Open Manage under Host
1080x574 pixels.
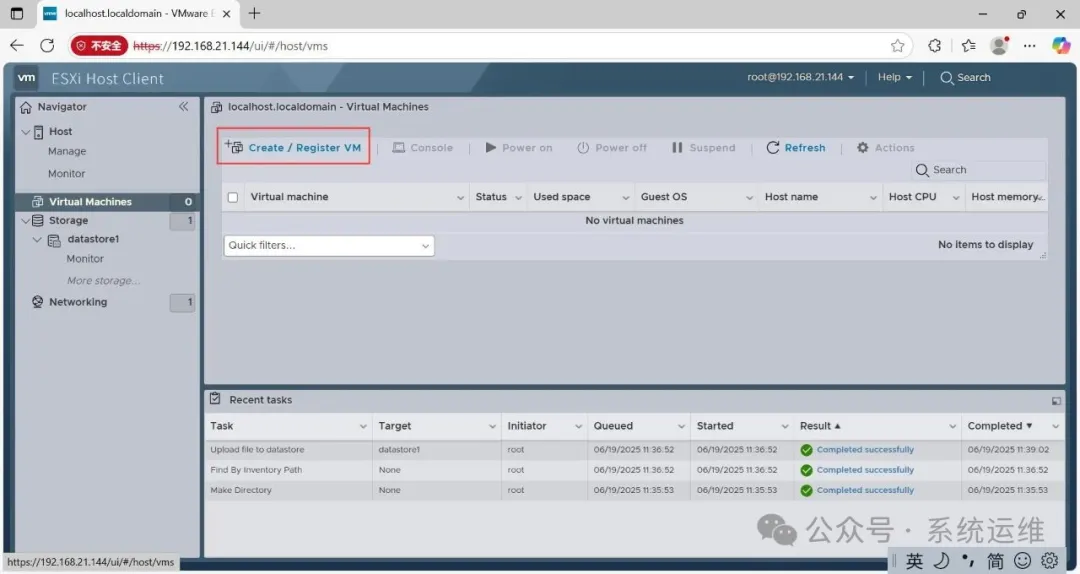pos(67,151)
